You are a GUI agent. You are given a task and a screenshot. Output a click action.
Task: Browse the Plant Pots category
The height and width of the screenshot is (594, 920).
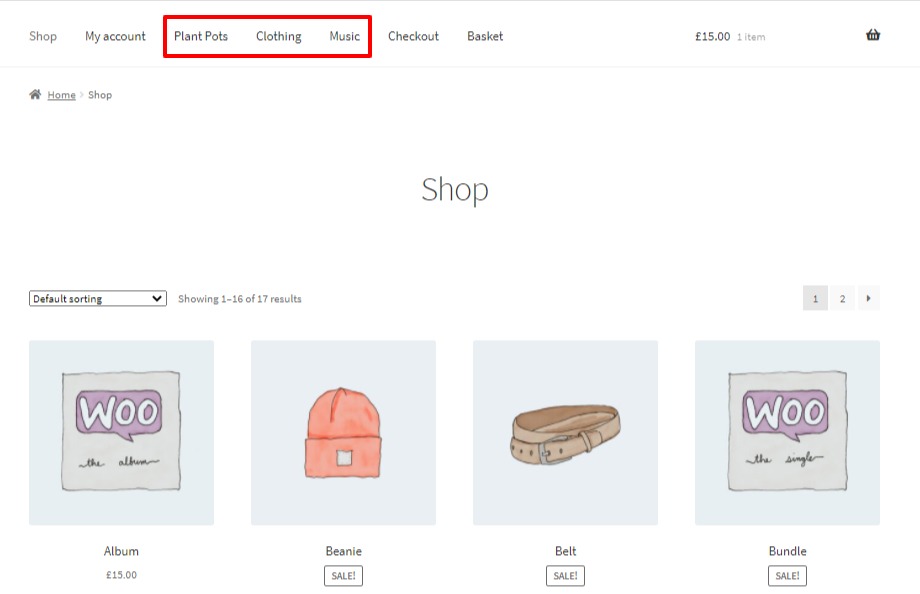(x=201, y=36)
